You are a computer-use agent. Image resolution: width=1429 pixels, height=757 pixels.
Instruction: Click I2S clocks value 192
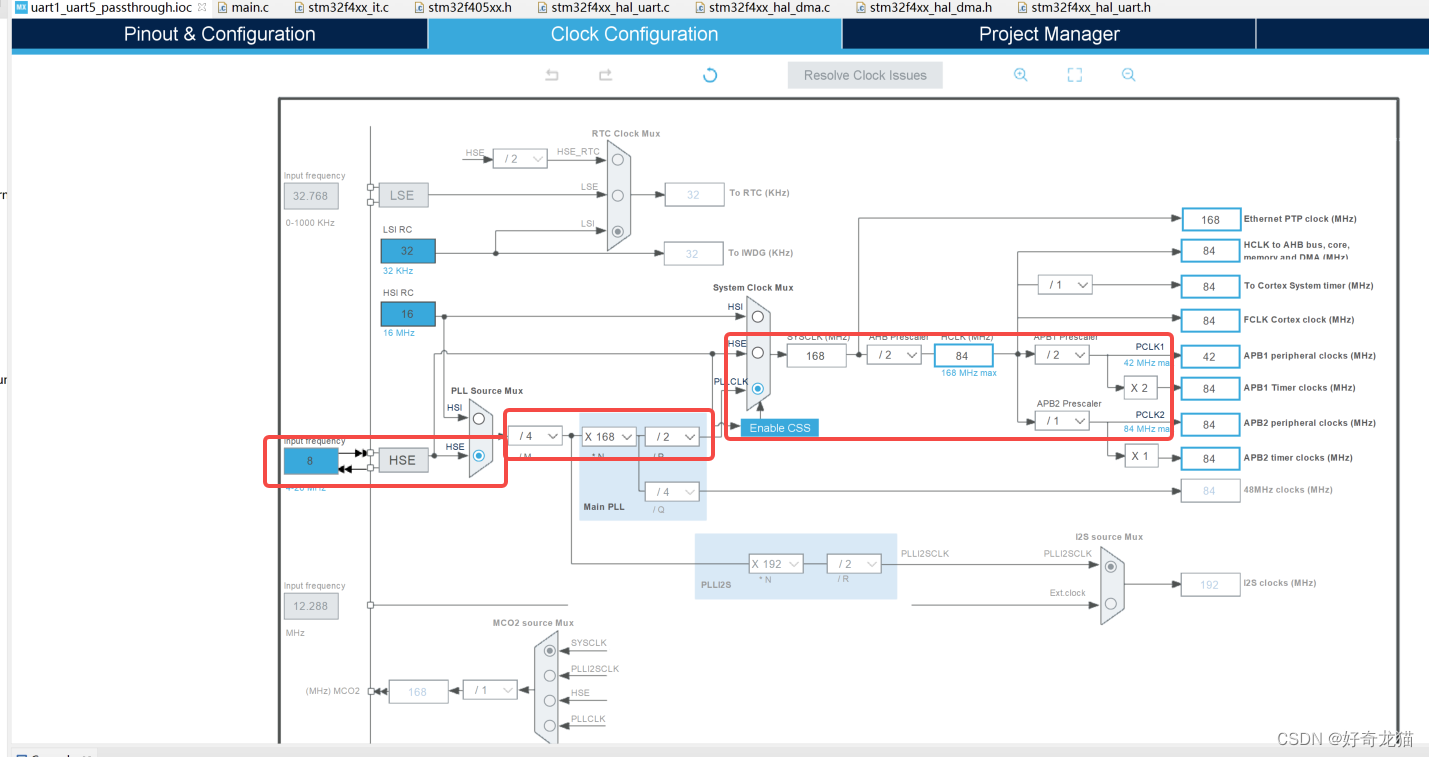pos(1210,584)
